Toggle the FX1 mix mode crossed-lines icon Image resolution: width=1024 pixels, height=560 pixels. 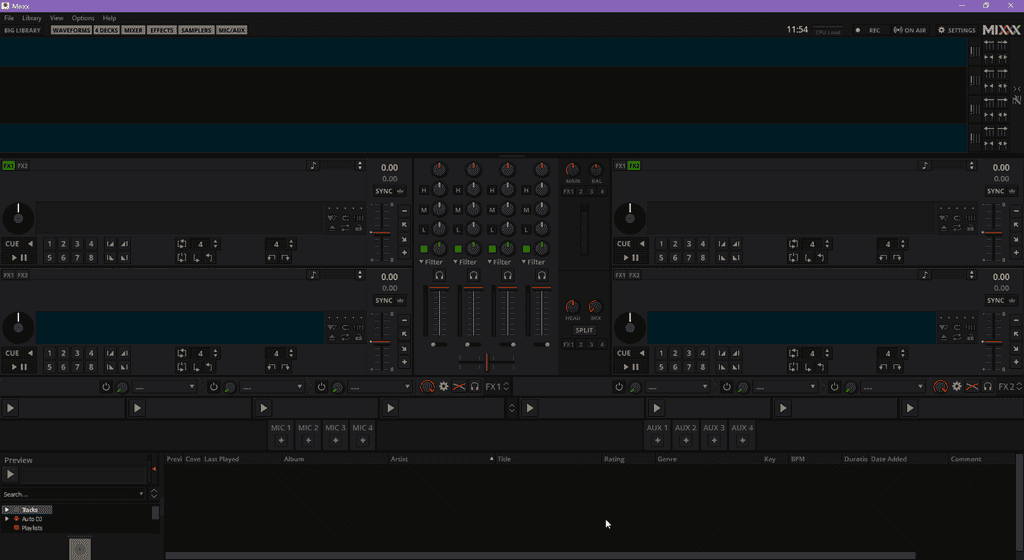(x=459, y=386)
